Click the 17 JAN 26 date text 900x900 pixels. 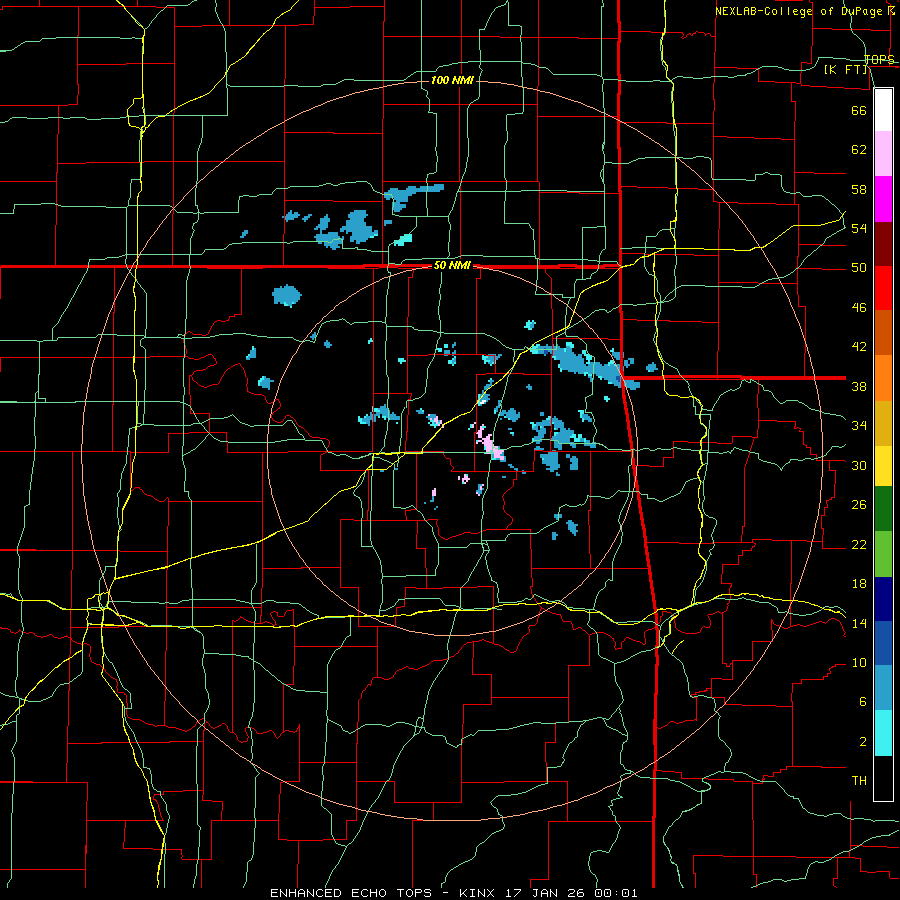(x=547, y=893)
